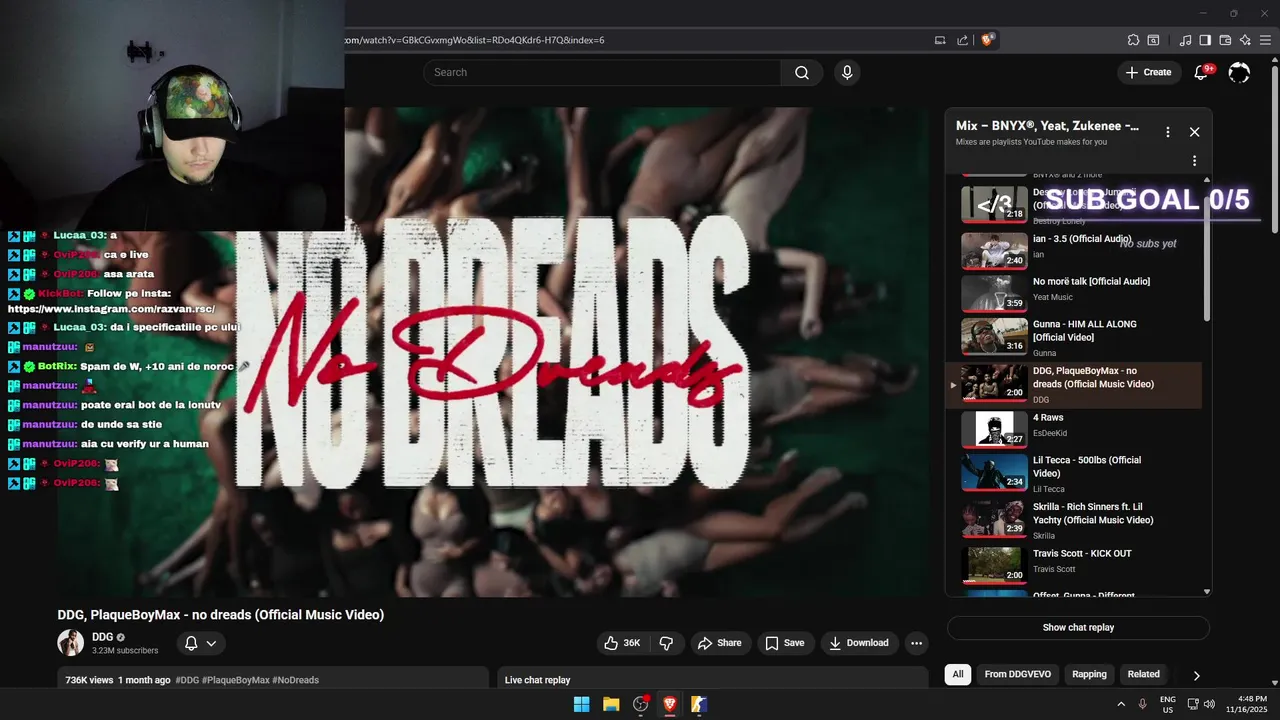Open the secondary playlist menu dots
The width and height of the screenshot is (1280, 720).
1193,161
